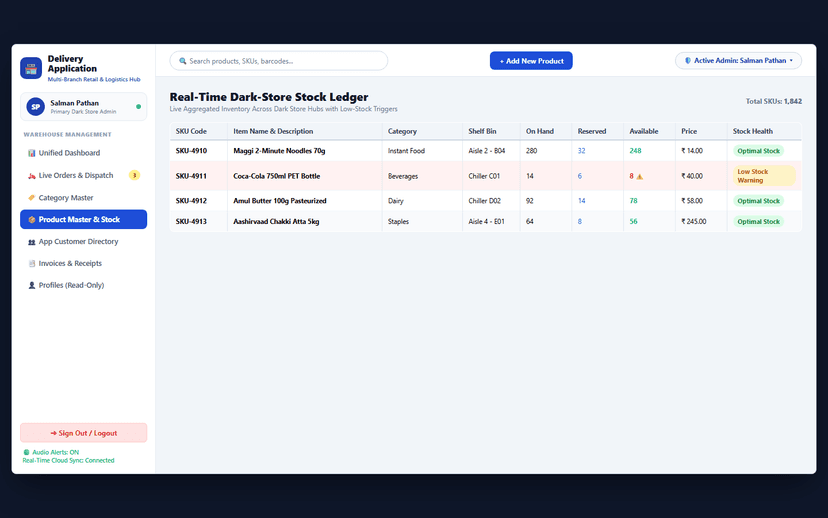Click the low-stock warning triangle icon

(639, 176)
